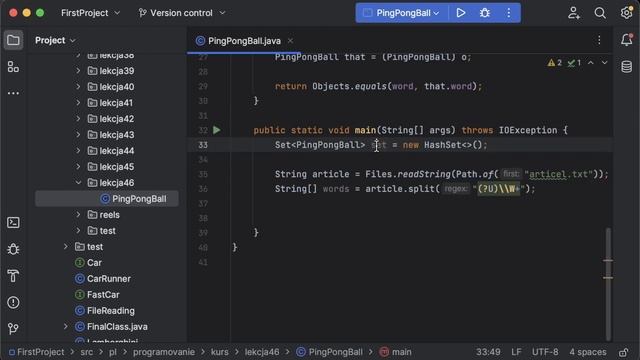Select the PingPongBall.java editor tab
Viewport: 640px width, 360px height.
click(x=244, y=41)
